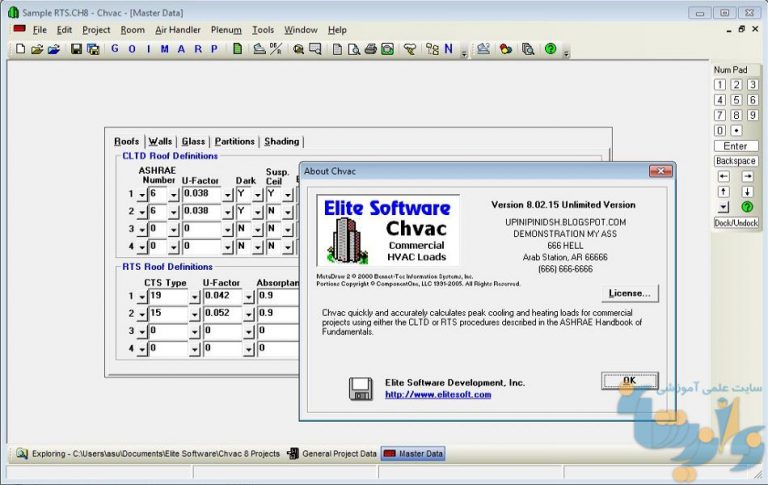Switch to the Shading tab
The width and height of the screenshot is (768, 485).
pyautogui.click(x=281, y=142)
